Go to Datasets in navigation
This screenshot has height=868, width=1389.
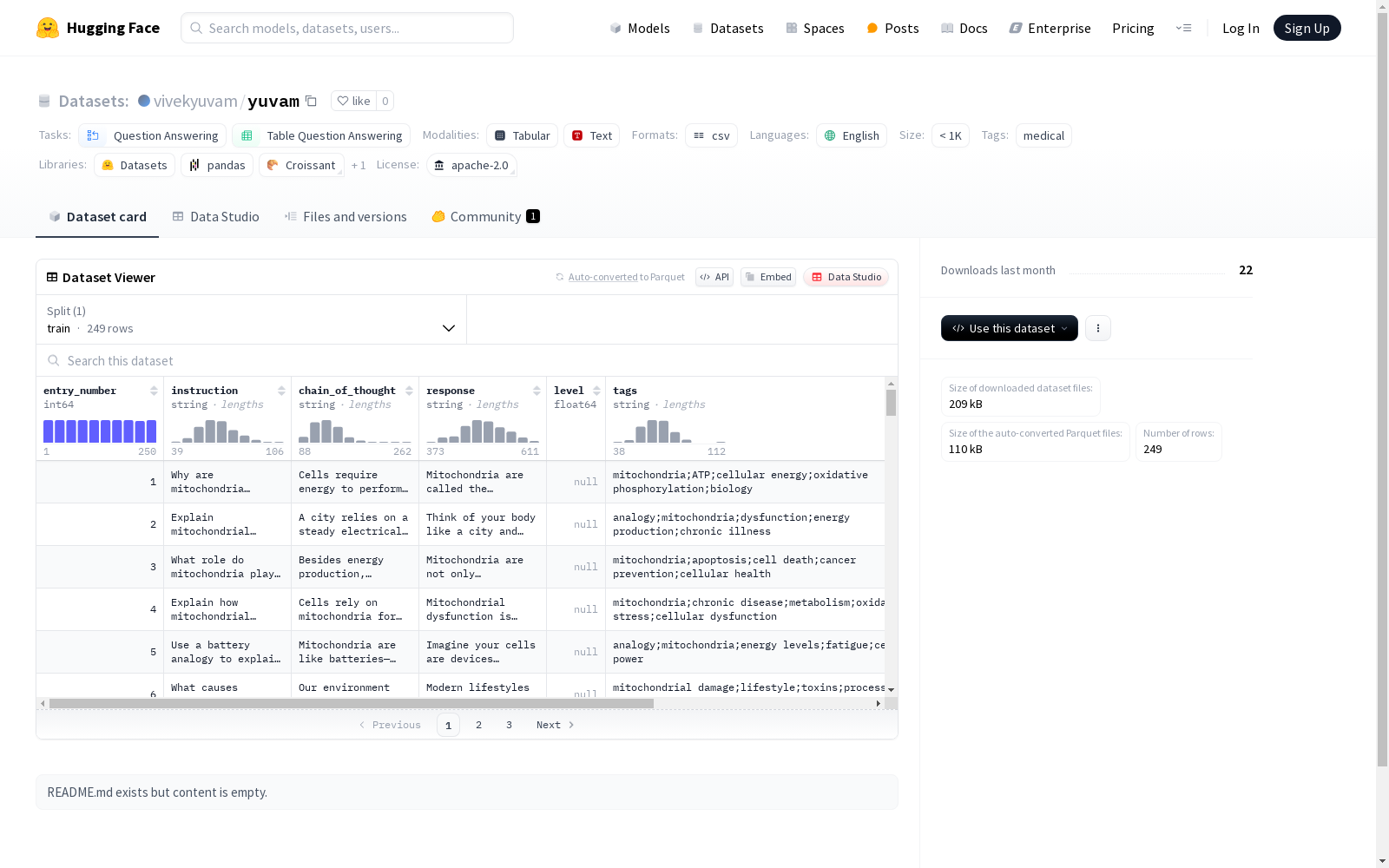coord(727,28)
